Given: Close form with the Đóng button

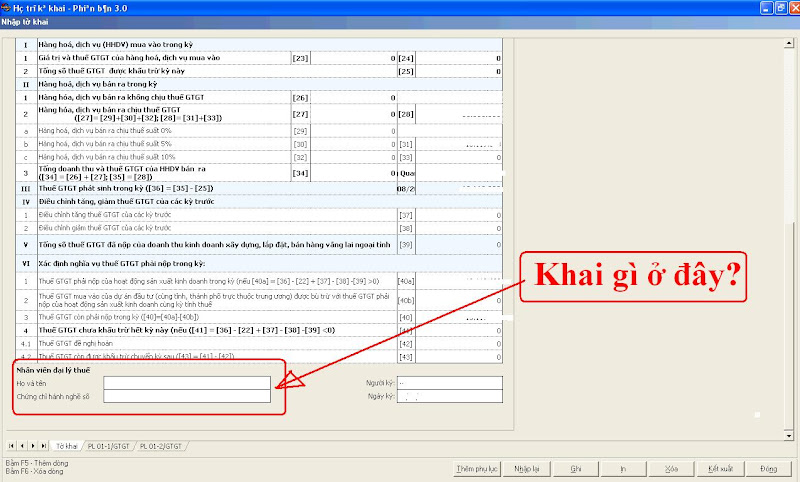Looking at the screenshot, I should 769,467.
